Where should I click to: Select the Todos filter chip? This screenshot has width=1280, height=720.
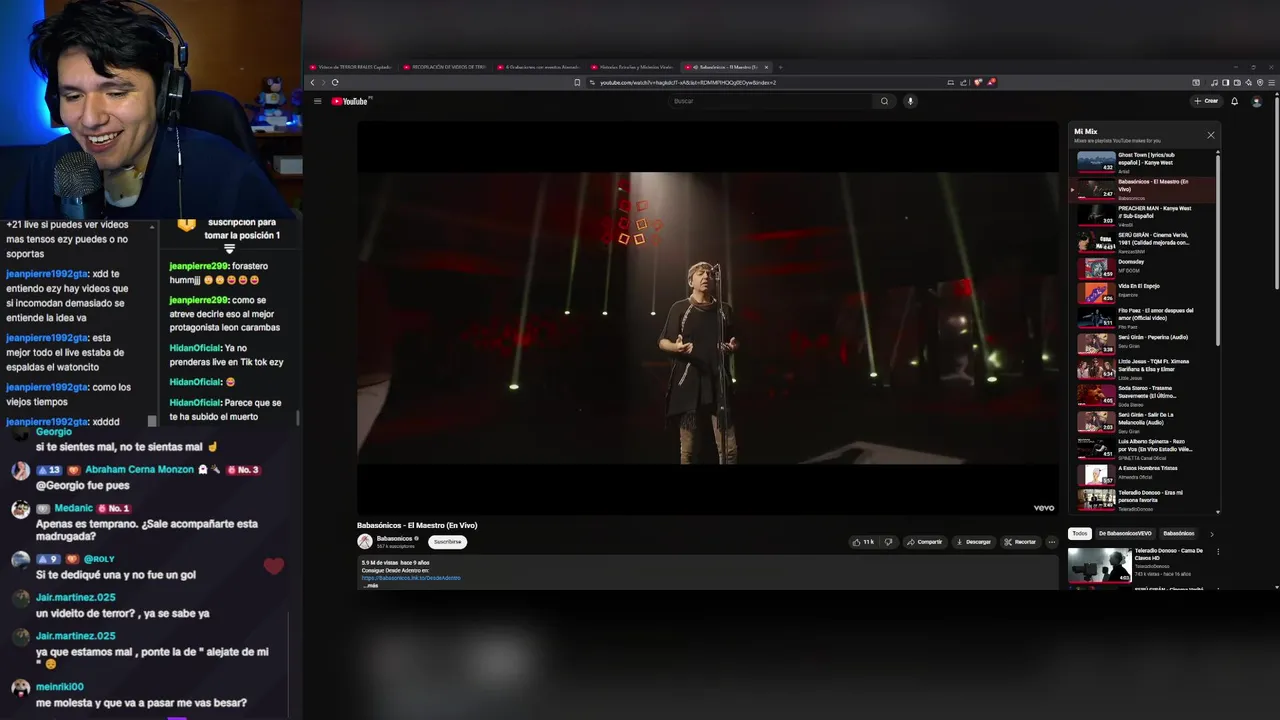[x=1079, y=534]
